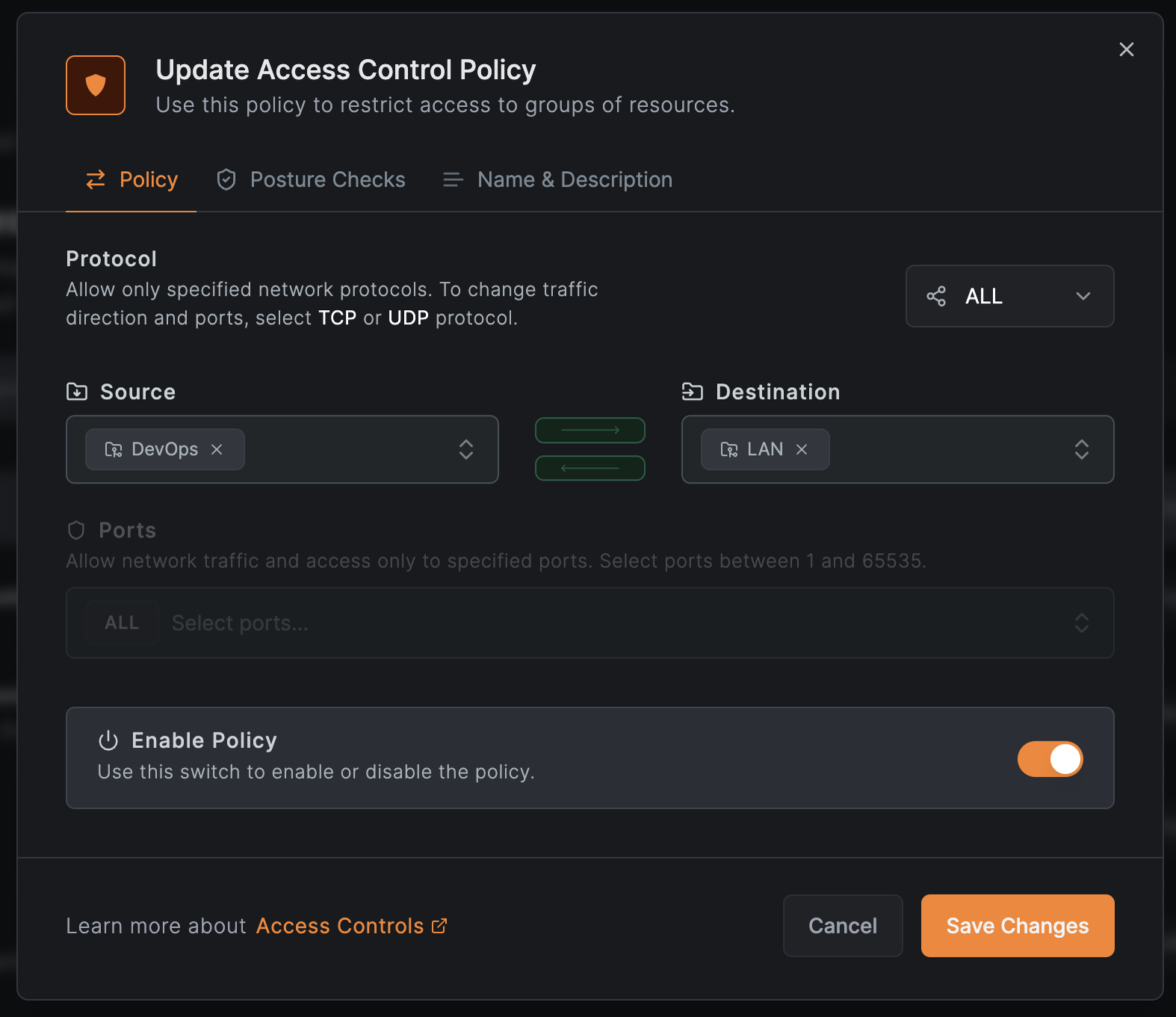Click the Save Changes button

(1017, 926)
